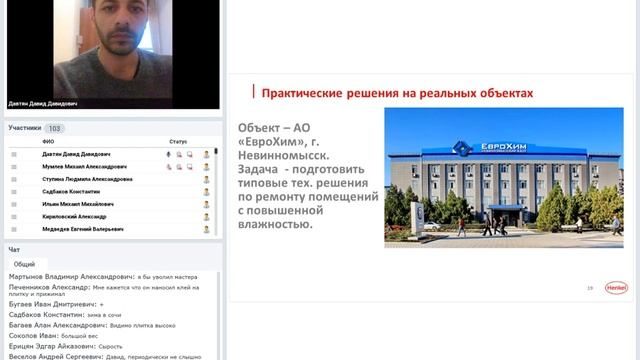Image resolution: width=640 pixels, height=360 pixels.
Task: Click chat message from Веселов Андрей Сергеевич
Action: click(x=105, y=357)
